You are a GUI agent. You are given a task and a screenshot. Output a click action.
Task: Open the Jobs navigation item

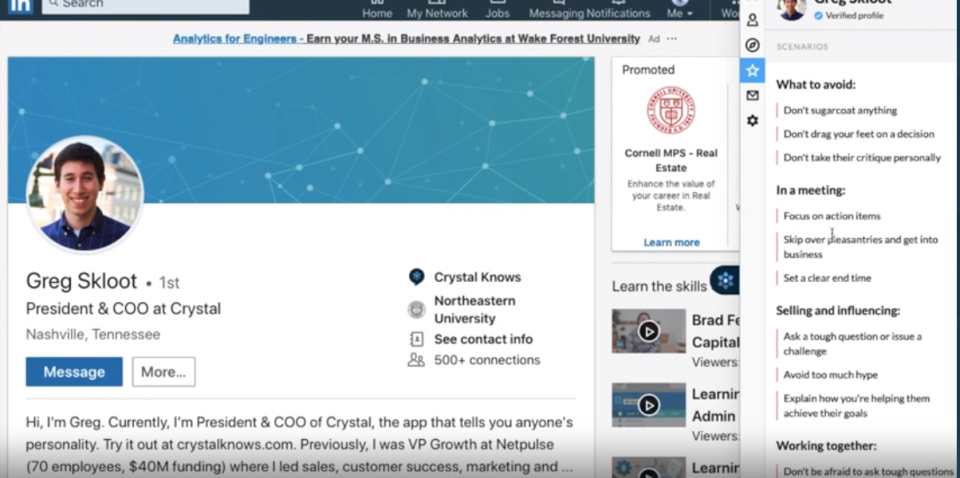point(497,13)
